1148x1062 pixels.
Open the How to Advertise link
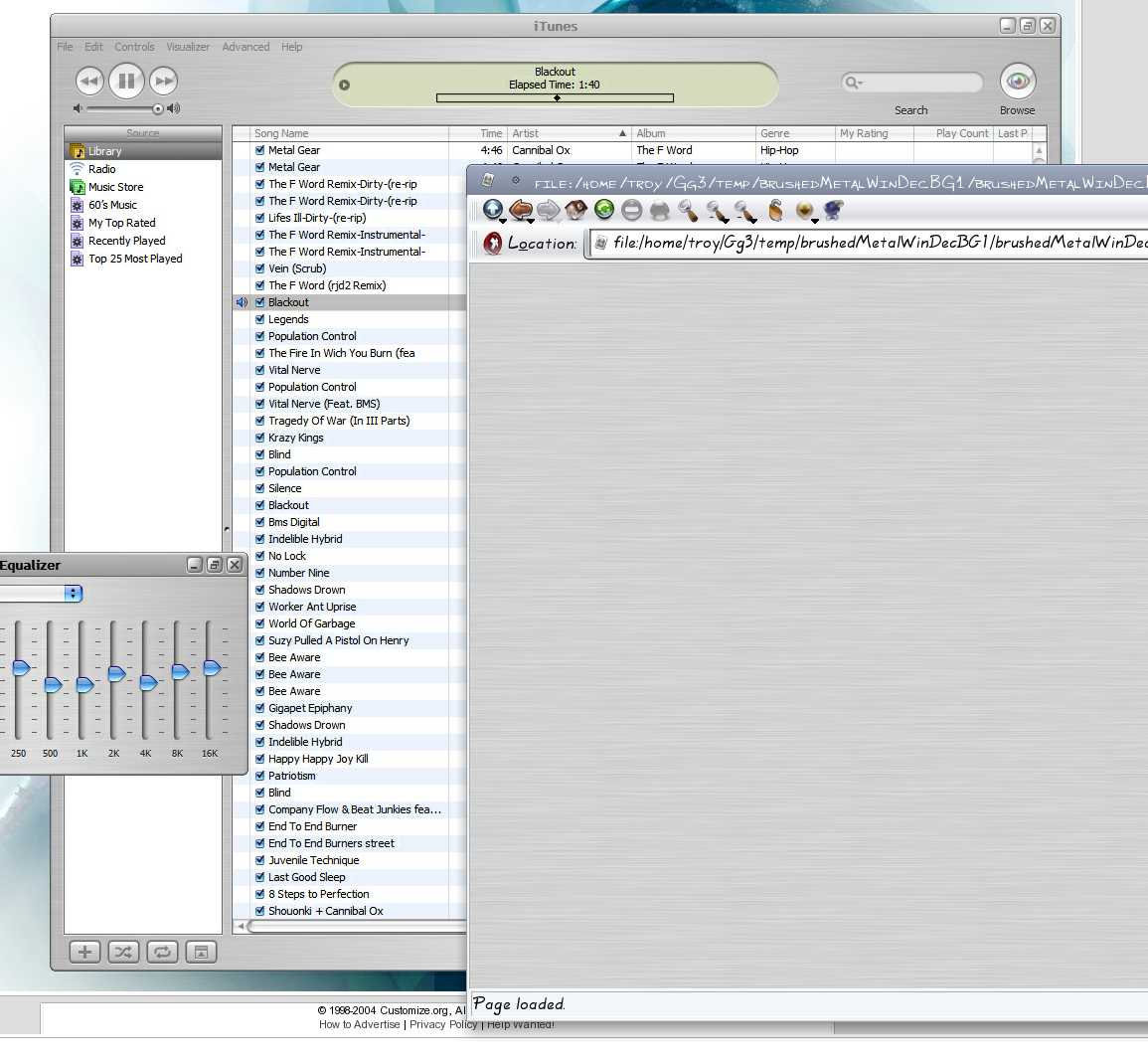click(360, 1024)
